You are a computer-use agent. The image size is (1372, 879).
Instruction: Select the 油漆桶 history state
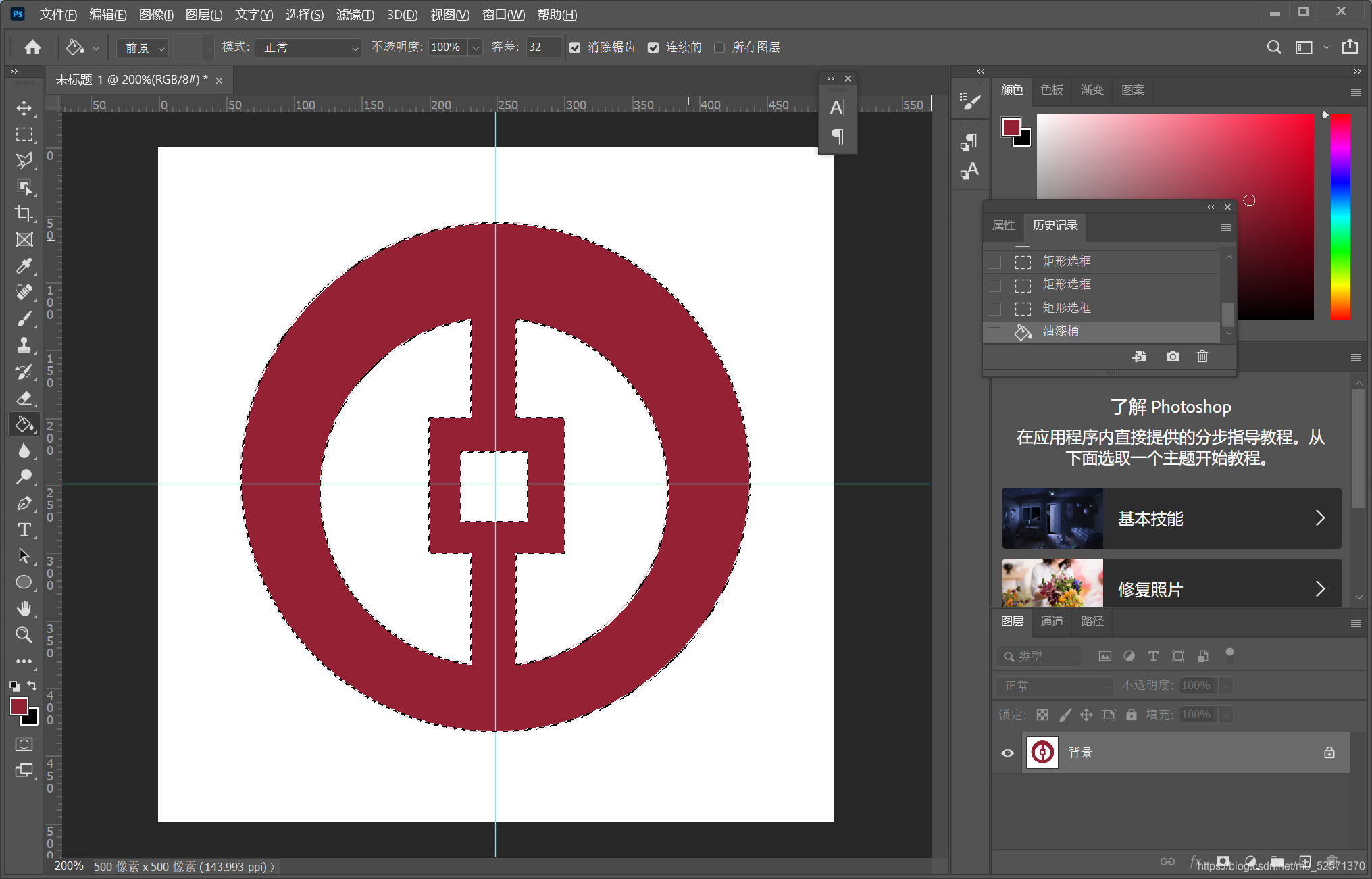[x=1101, y=331]
